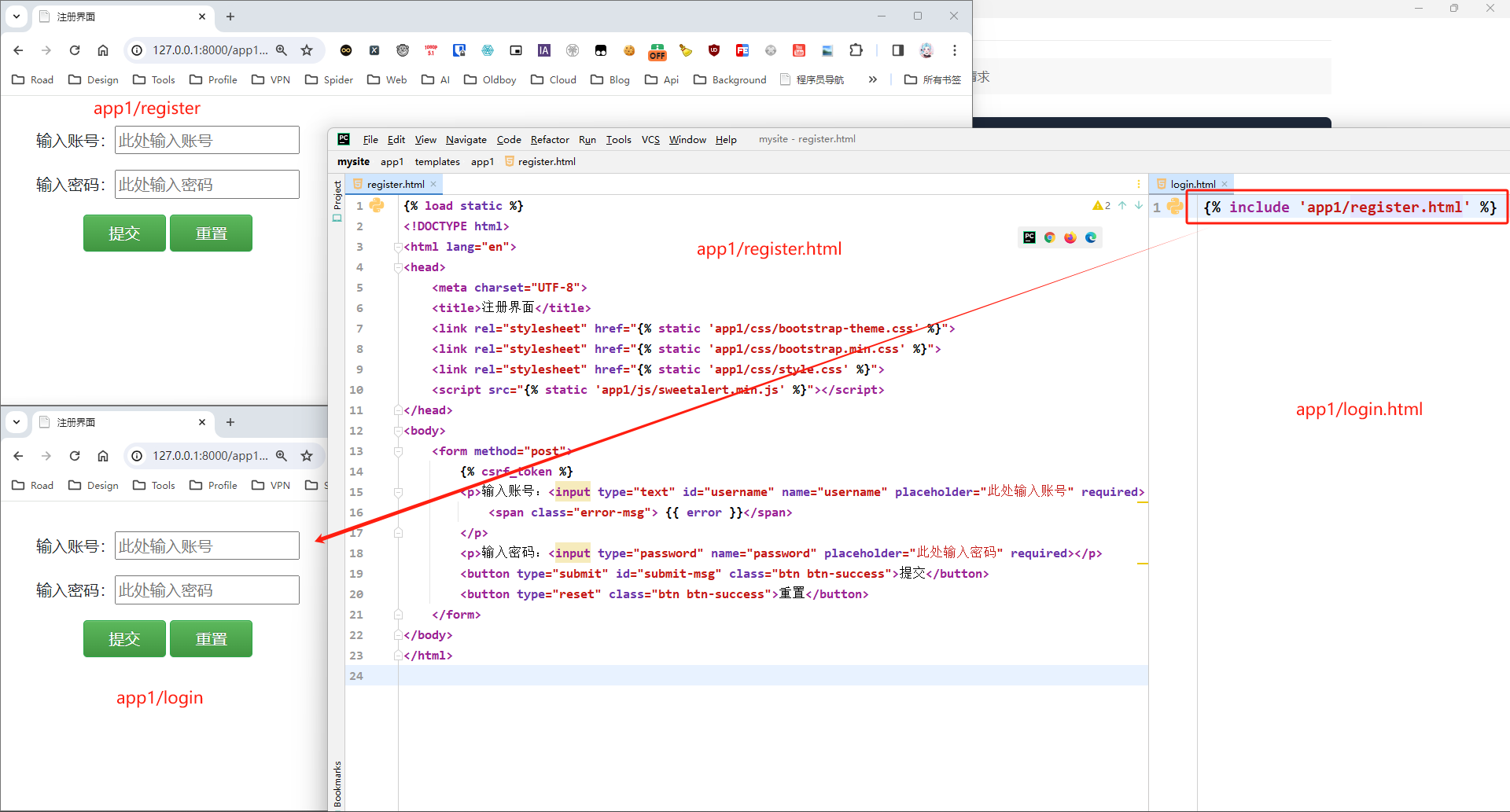The height and width of the screenshot is (812, 1510).
Task: Open home page in top browser window
Action: tap(103, 50)
